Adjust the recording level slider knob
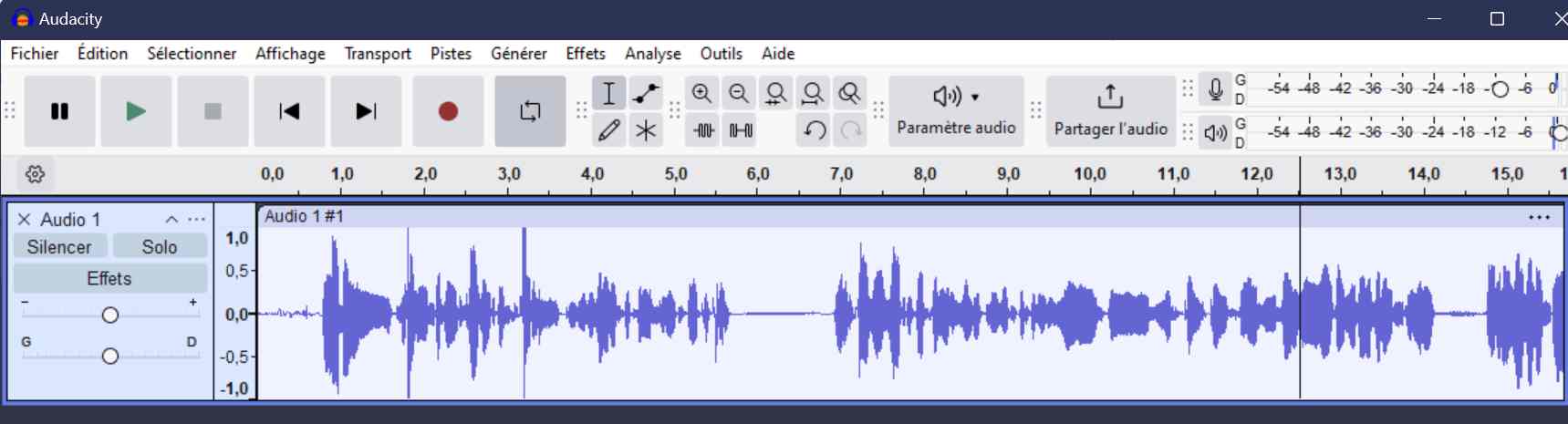 (1500, 89)
